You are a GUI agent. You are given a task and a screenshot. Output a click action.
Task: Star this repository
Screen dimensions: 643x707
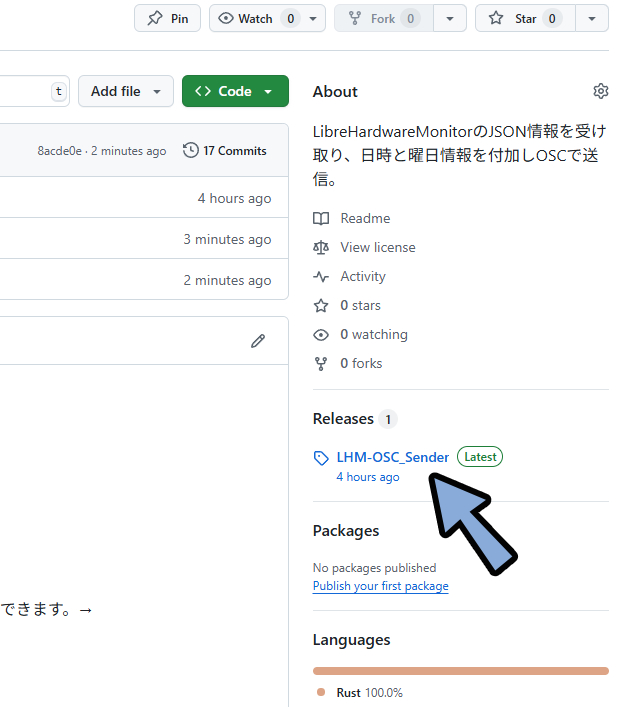tap(525, 18)
